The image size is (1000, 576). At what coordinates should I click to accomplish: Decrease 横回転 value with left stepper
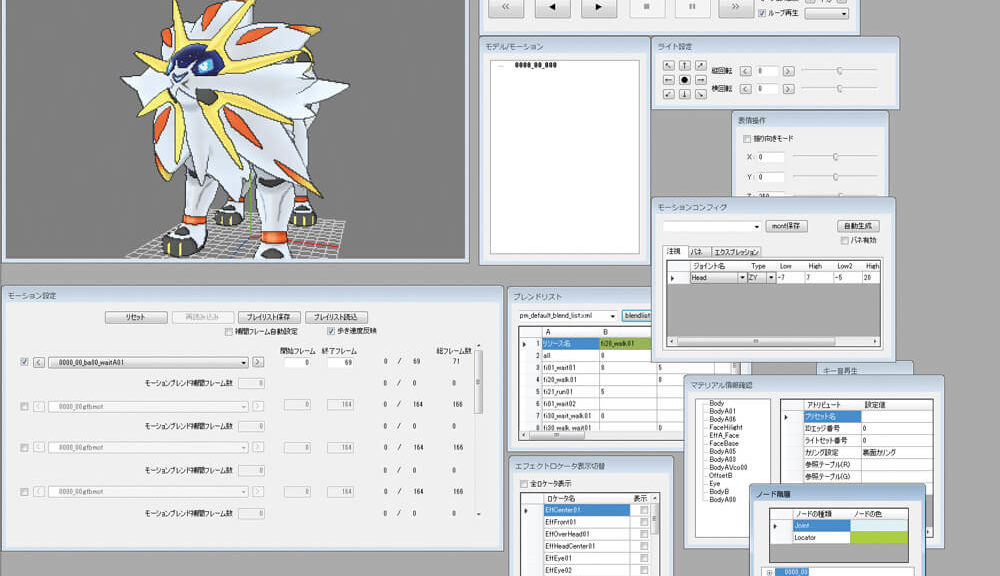click(x=746, y=89)
